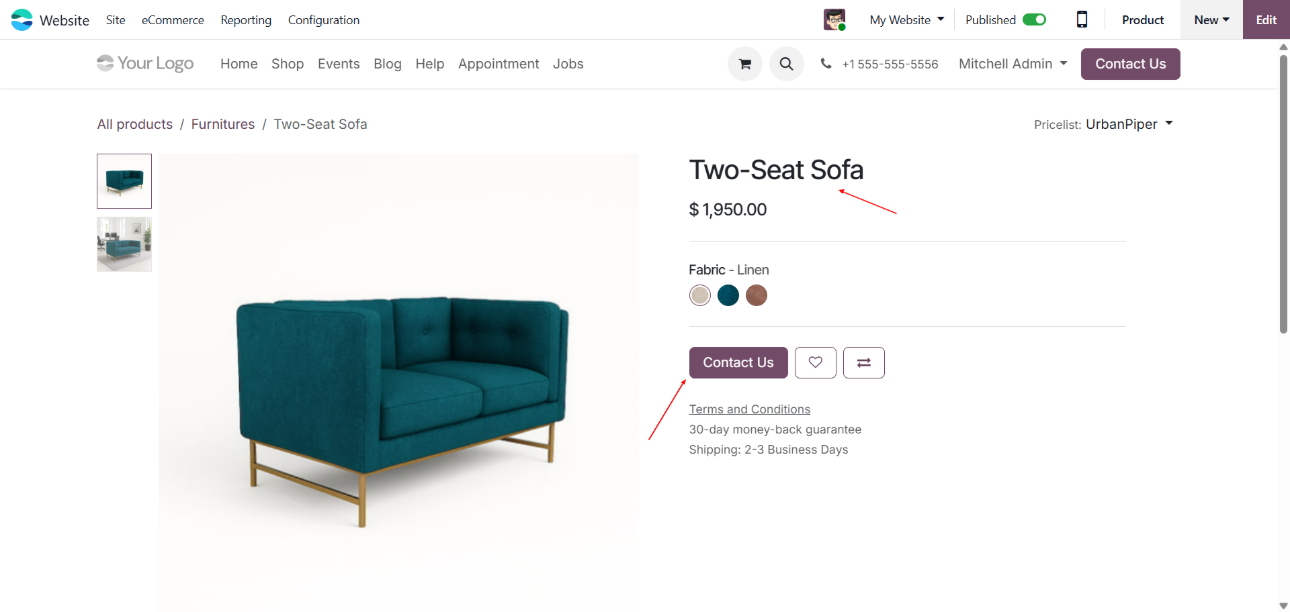The image size is (1290, 612).
Task: Open the My Website dropdown
Action: coord(906,20)
